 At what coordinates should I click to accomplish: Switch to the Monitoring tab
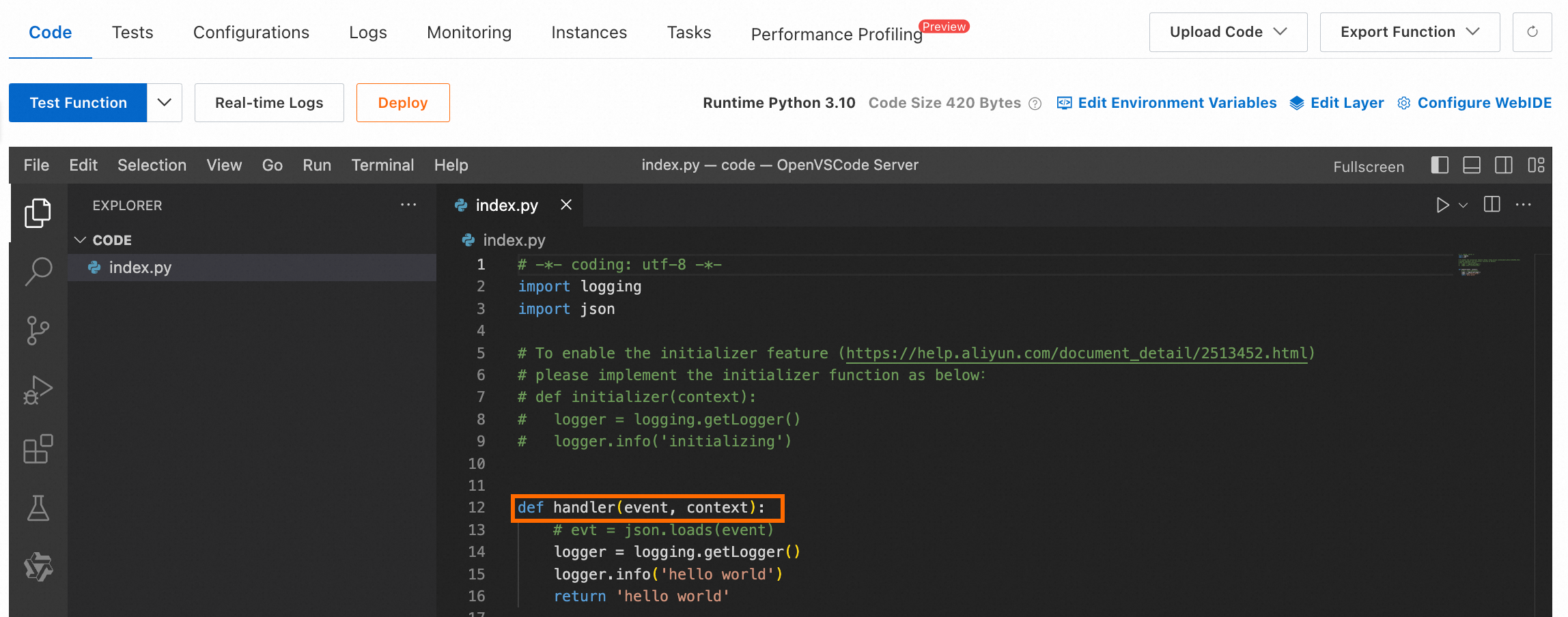(x=469, y=32)
